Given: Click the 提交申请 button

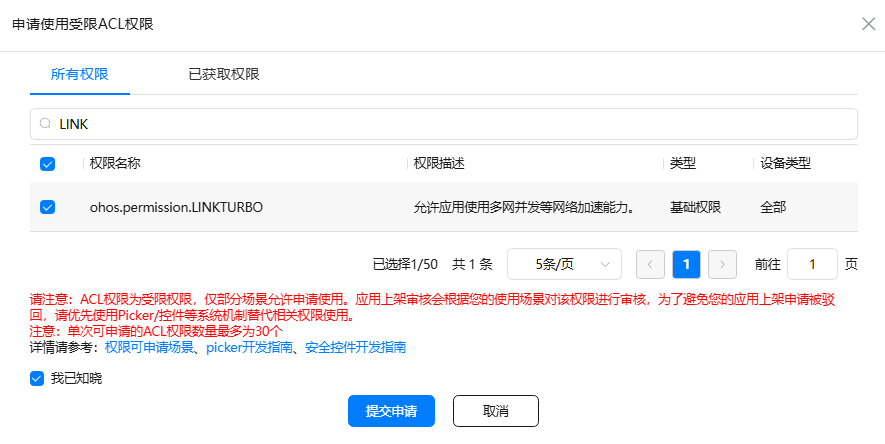Looking at the screenshot, I should click(391, 411).
